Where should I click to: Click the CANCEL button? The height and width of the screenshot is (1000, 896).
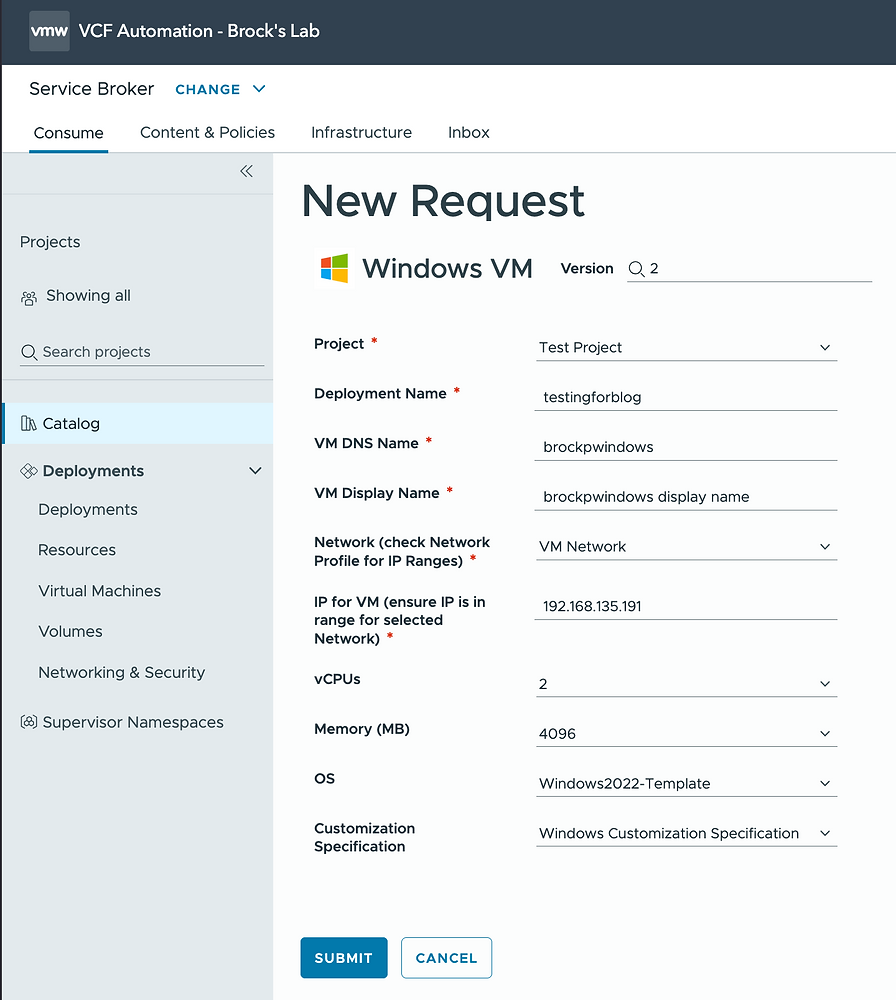point(446,958)
